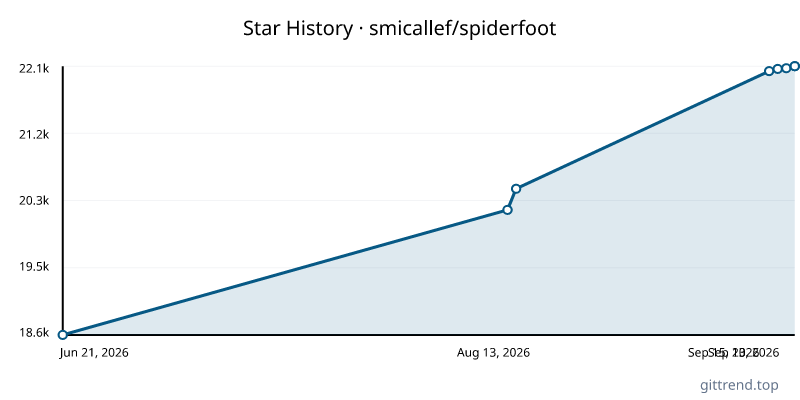Click the chart title "Star History · smicallef/spiderfoot"
The image size is (800, 400).
[x=399, y=29]
